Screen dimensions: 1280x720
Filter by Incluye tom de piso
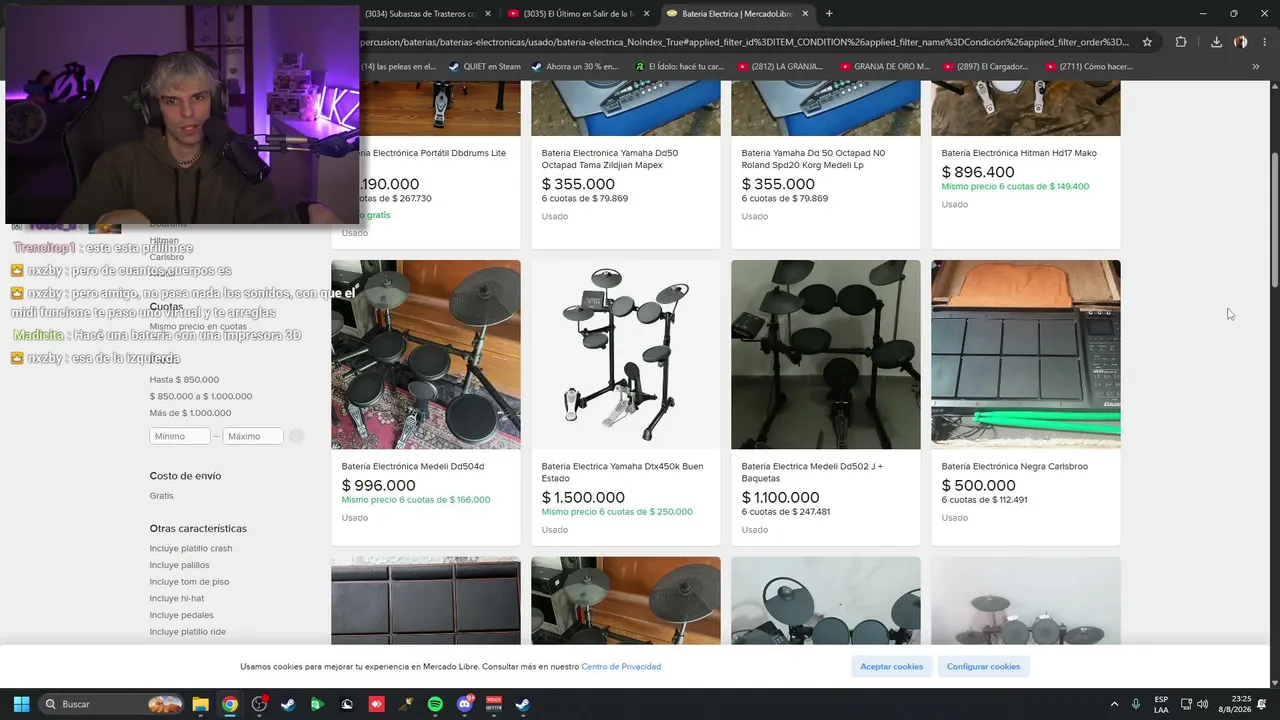(189, 582)
